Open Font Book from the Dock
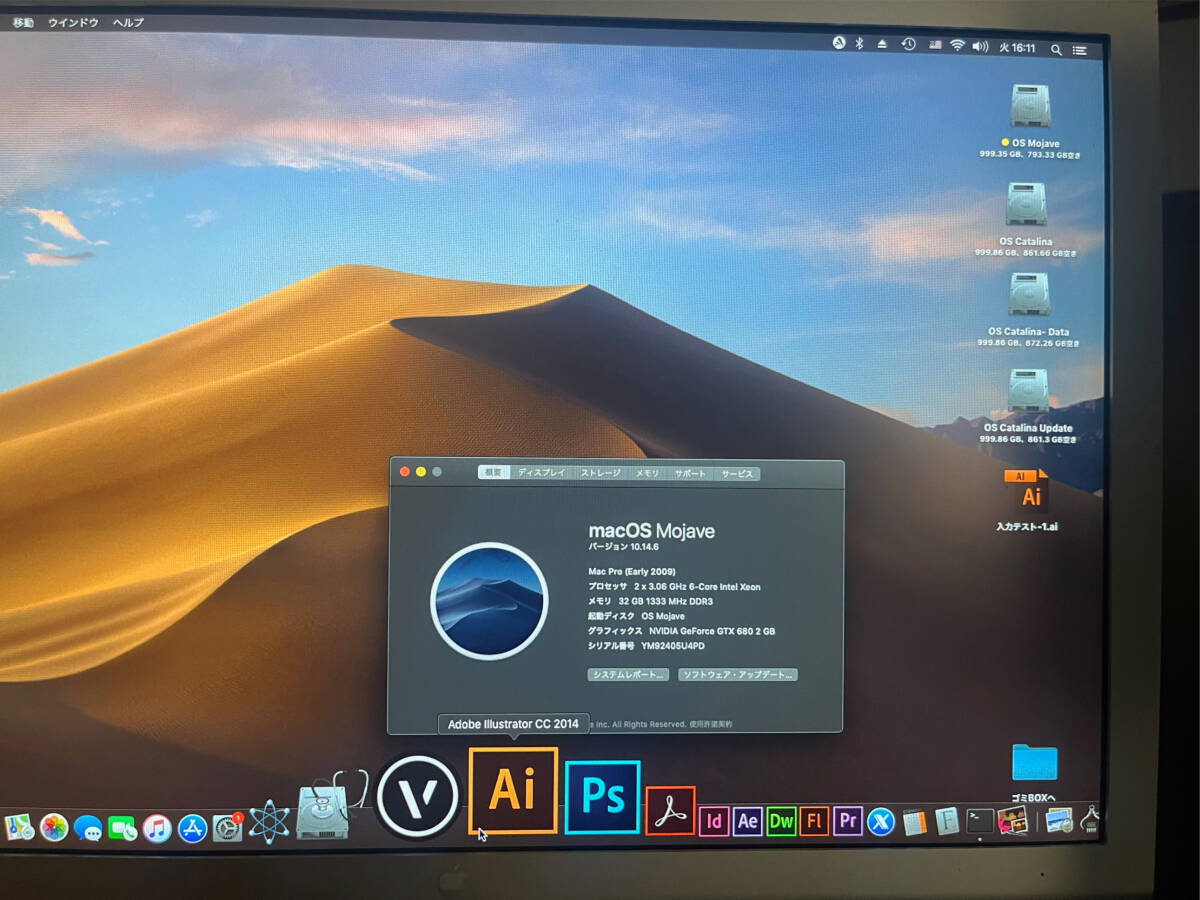This screenshot has height=900, width=1200. pyautogui.click(x=947, y=821)
